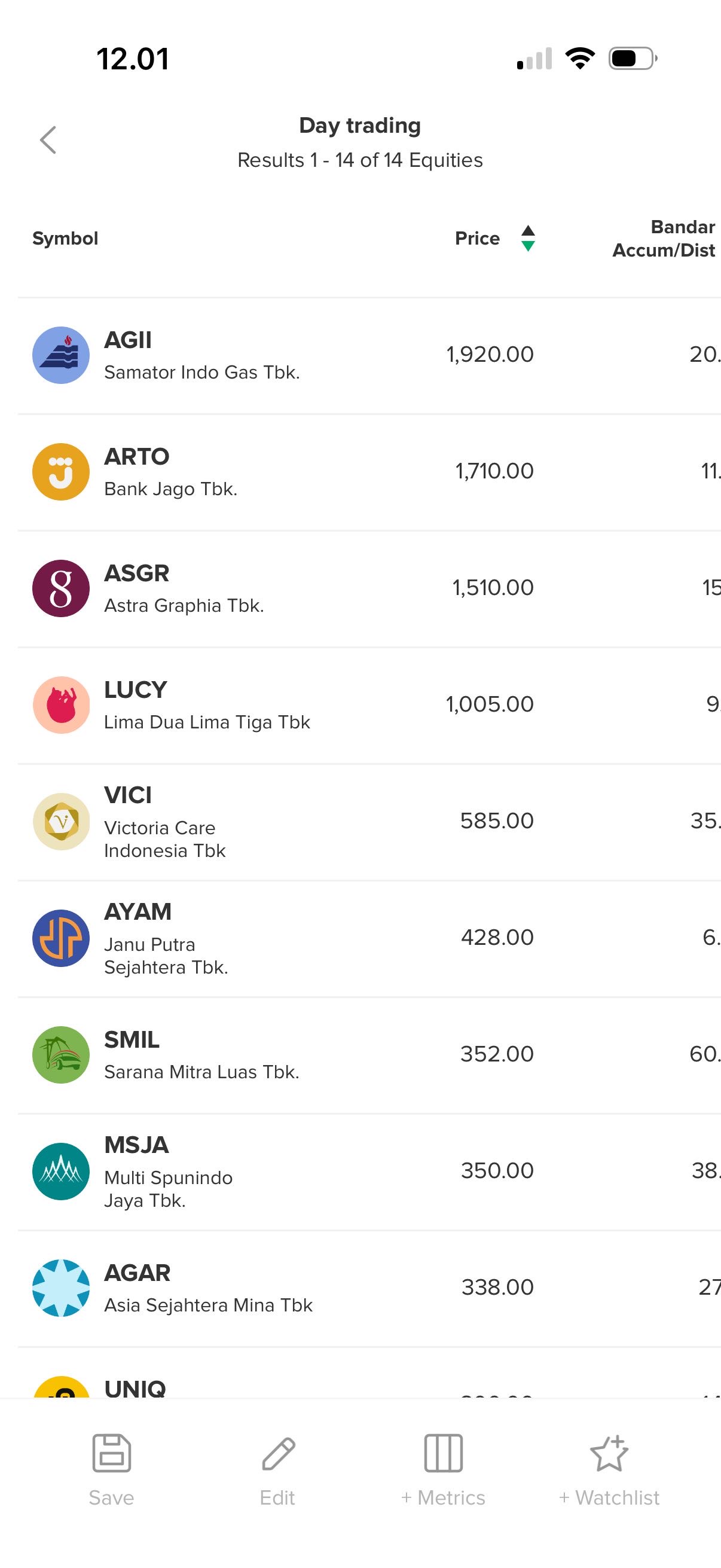Tap the AGII company logo
Screen dimensions: 721x1568
click(61, 355)
